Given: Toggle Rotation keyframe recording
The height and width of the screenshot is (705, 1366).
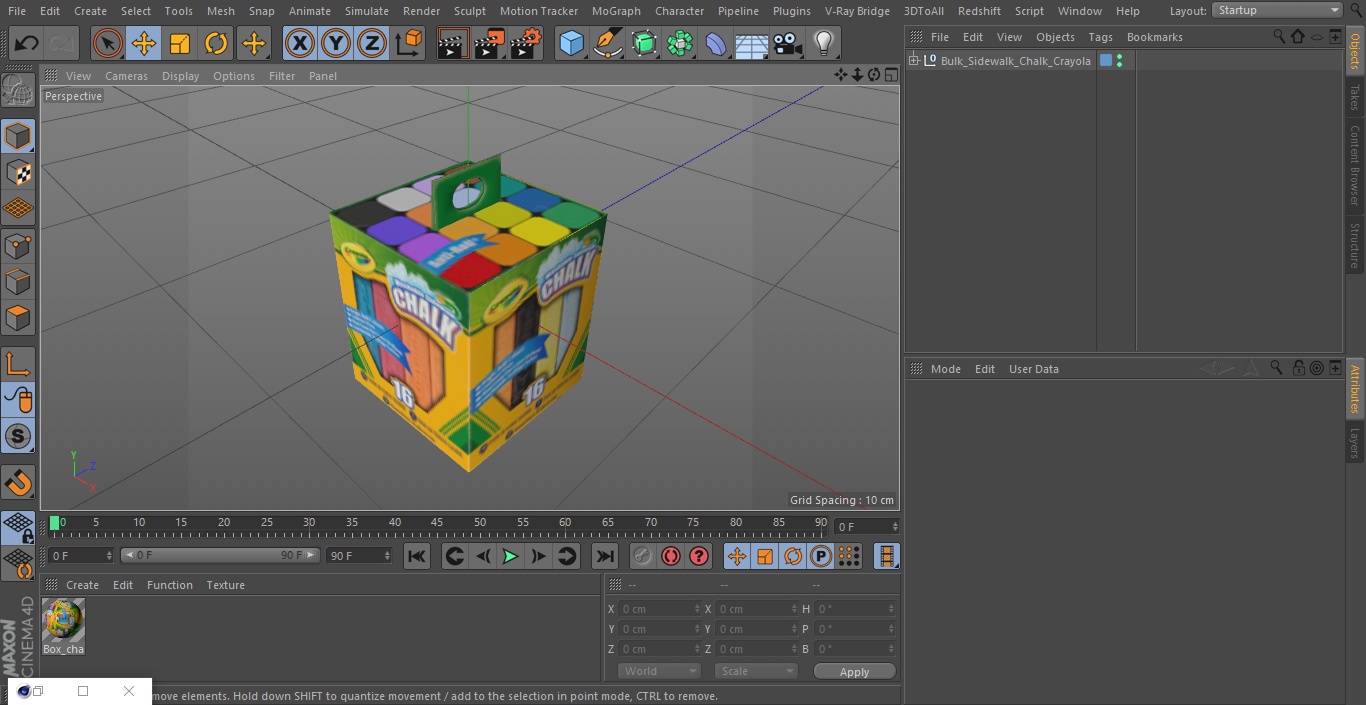Looking at the screenshot, I should pyautogui.click(x=793, y=556).
